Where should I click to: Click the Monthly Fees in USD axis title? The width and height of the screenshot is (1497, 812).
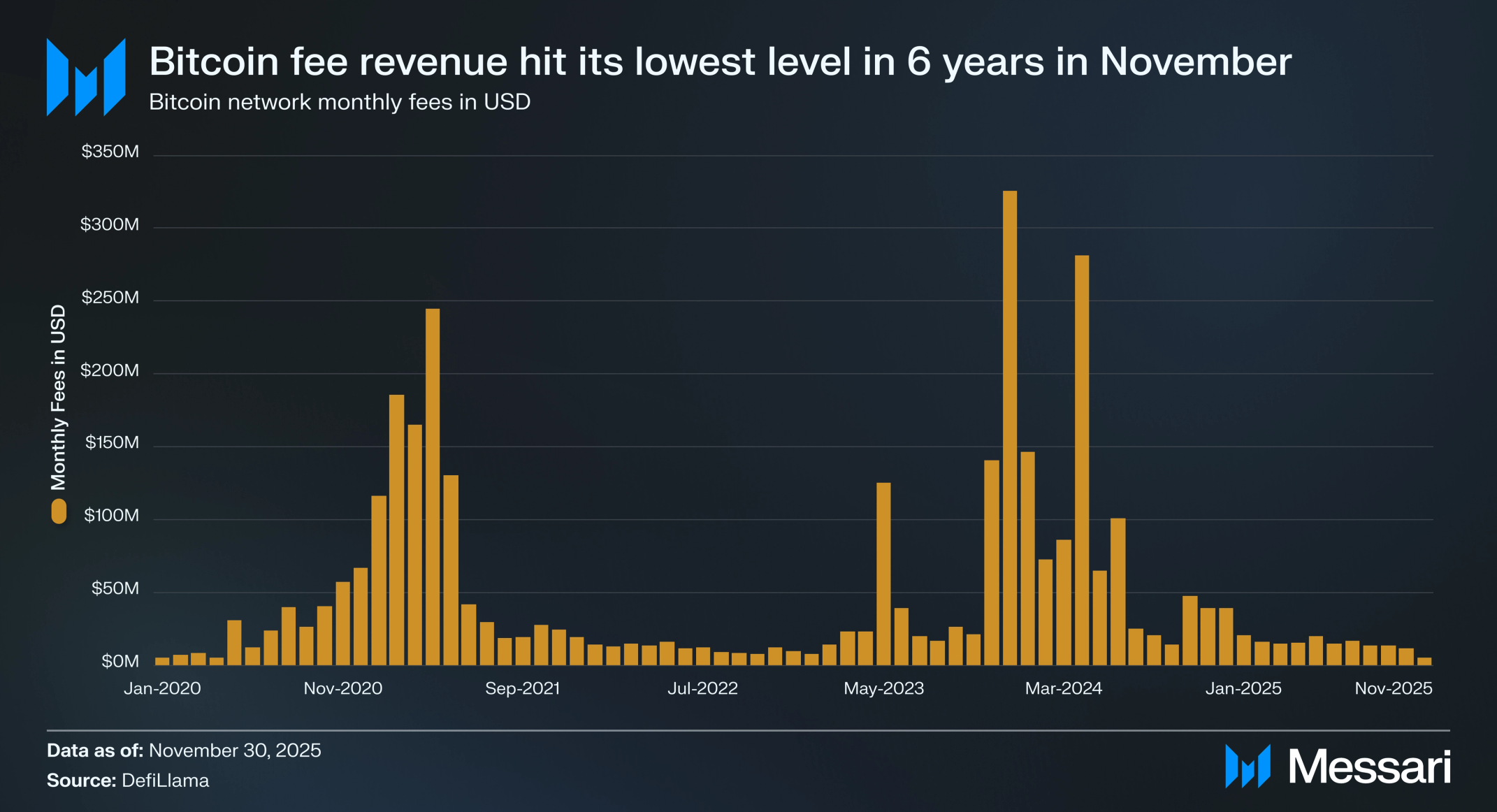[x=58, y=397]
